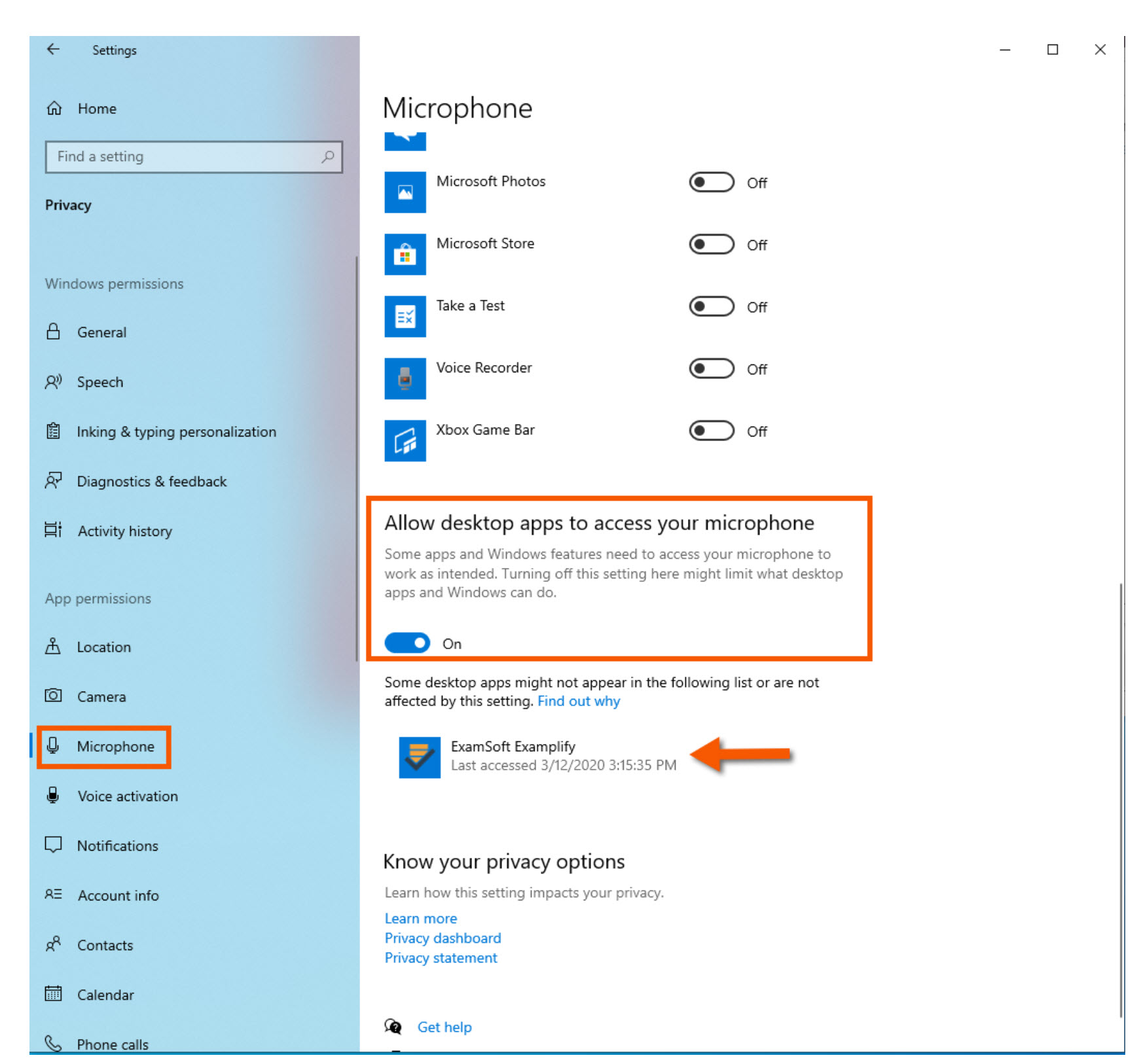Click the Take a Test app icon

pos(405,317)
